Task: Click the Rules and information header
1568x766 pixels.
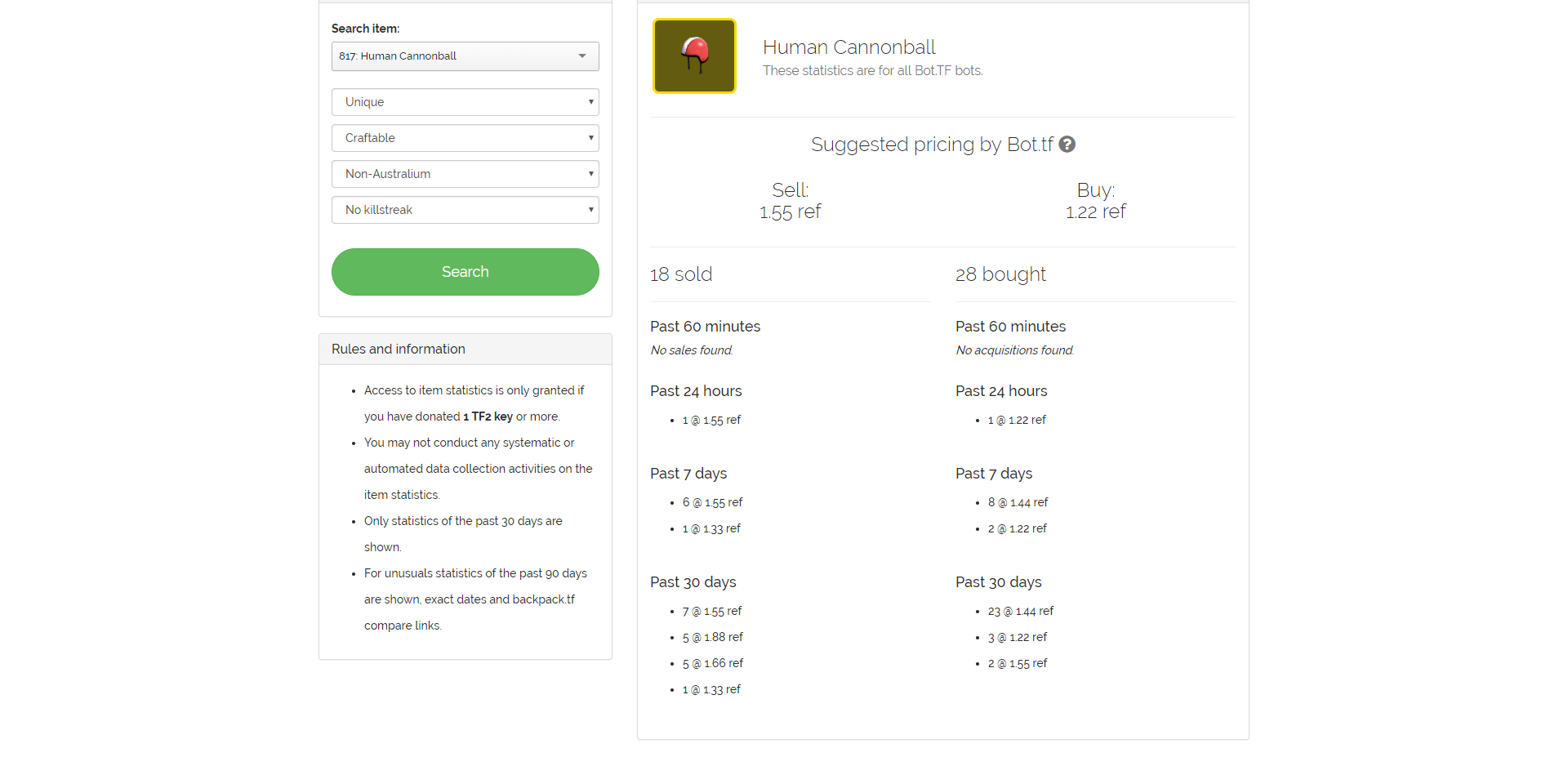Action: (x=399, y=349)
